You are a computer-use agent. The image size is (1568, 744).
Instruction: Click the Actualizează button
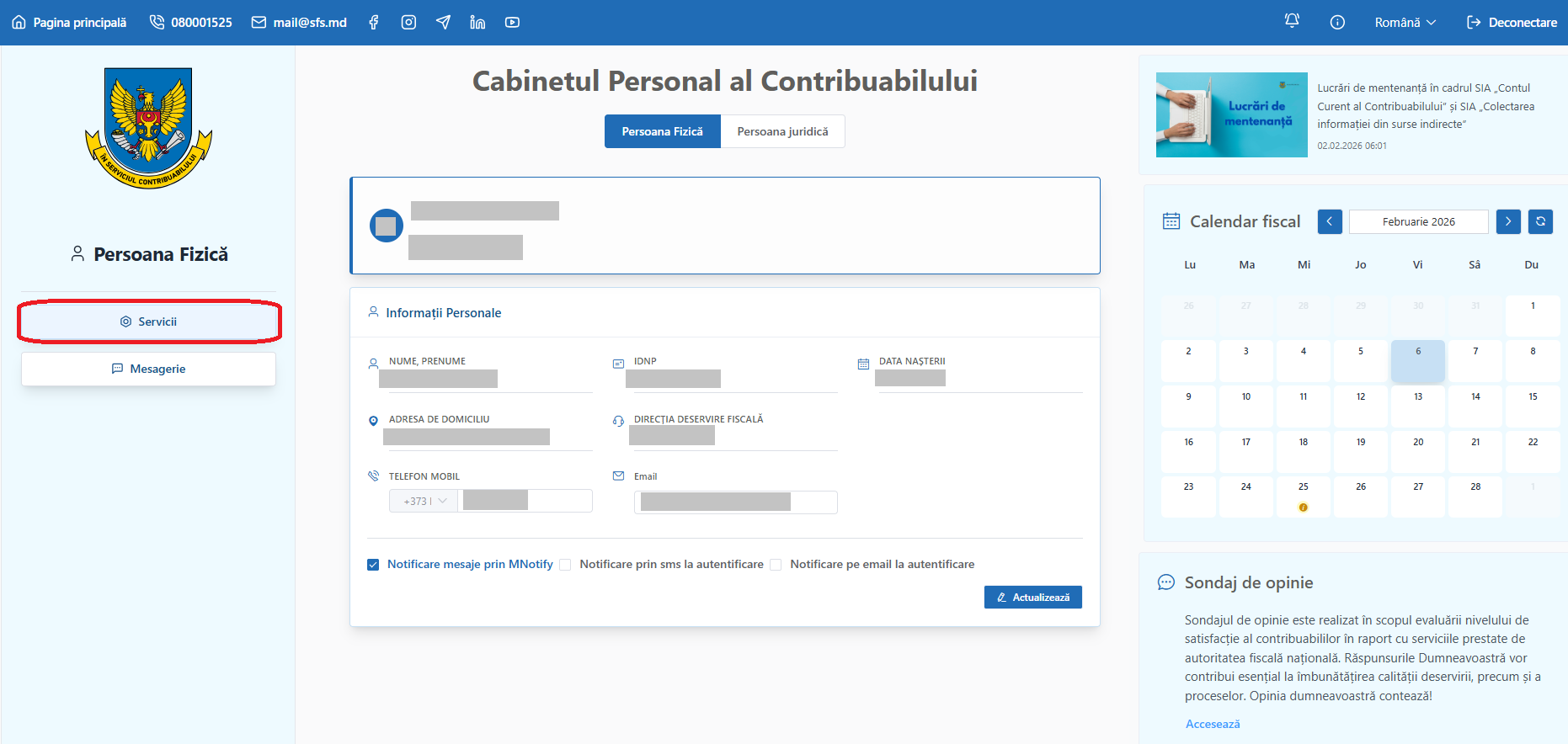tap(1032, 597)
